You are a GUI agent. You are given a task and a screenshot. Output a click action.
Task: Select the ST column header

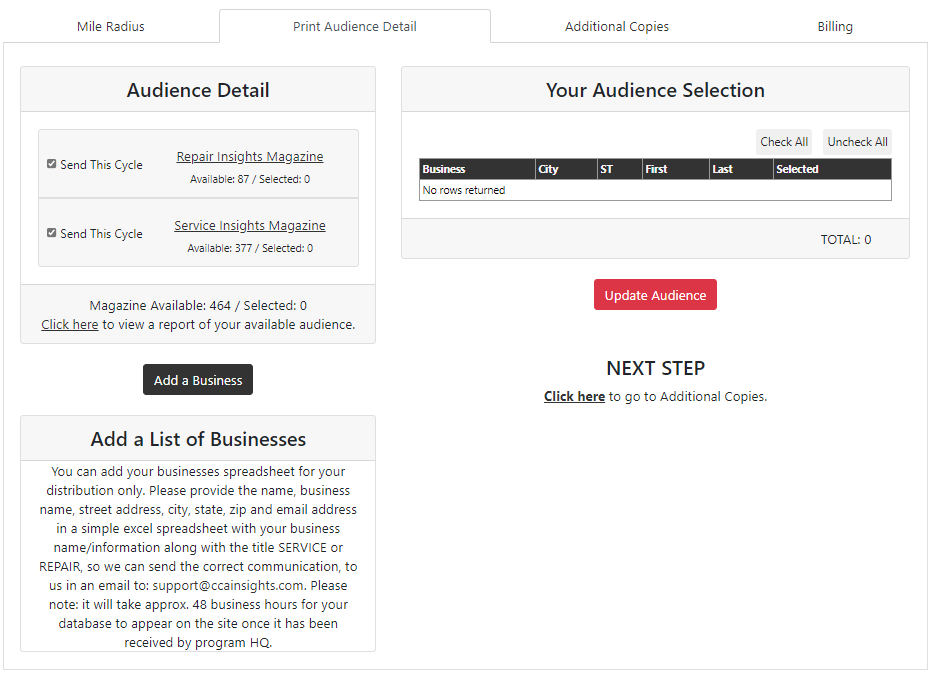pyautogui.click(x=606, y=170)
